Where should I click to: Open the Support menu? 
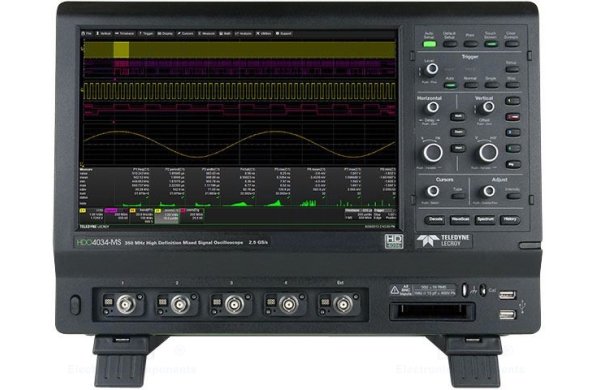(284, 34)
